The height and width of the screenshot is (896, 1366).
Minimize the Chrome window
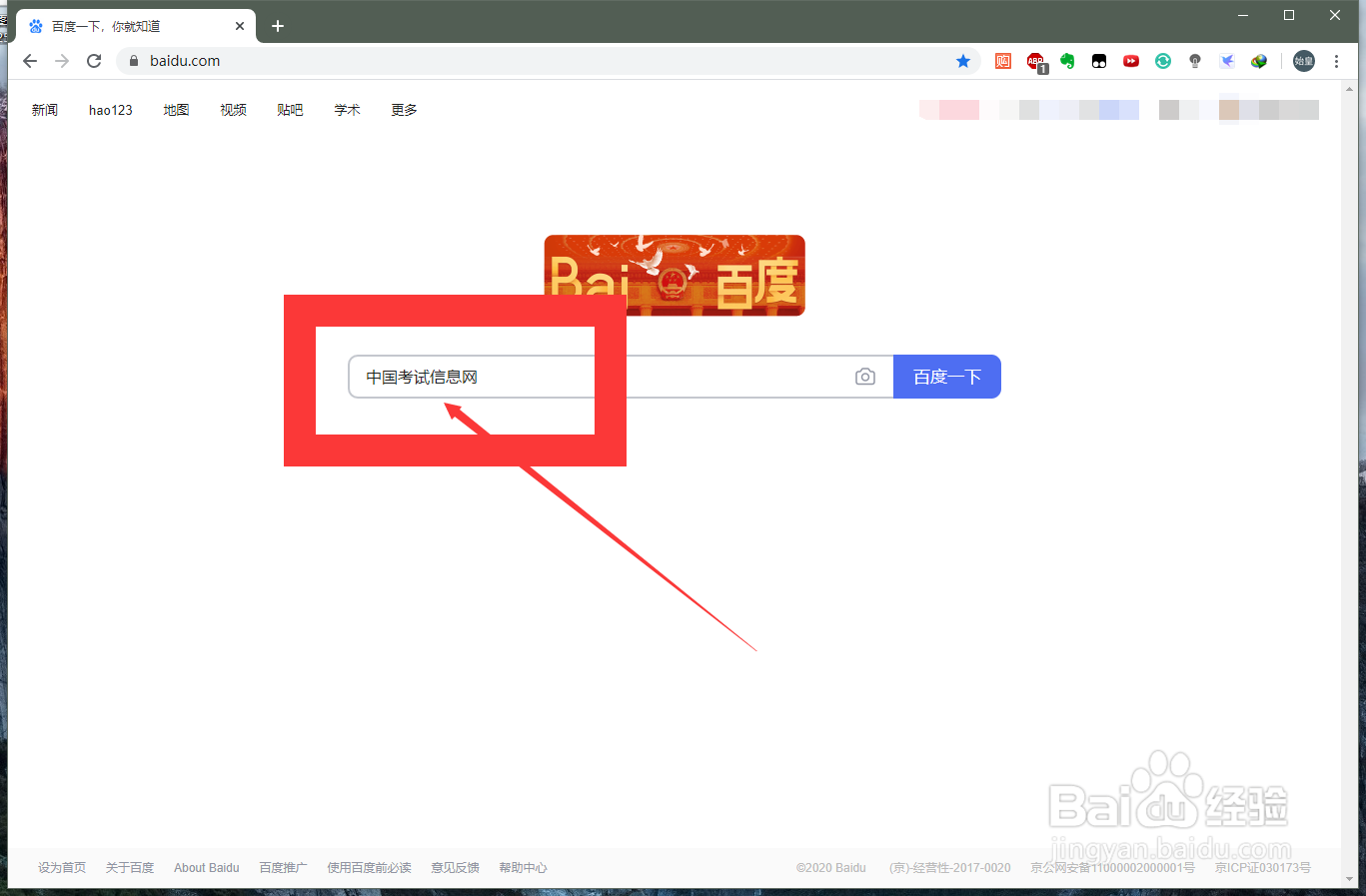[x=1243, y=15]
